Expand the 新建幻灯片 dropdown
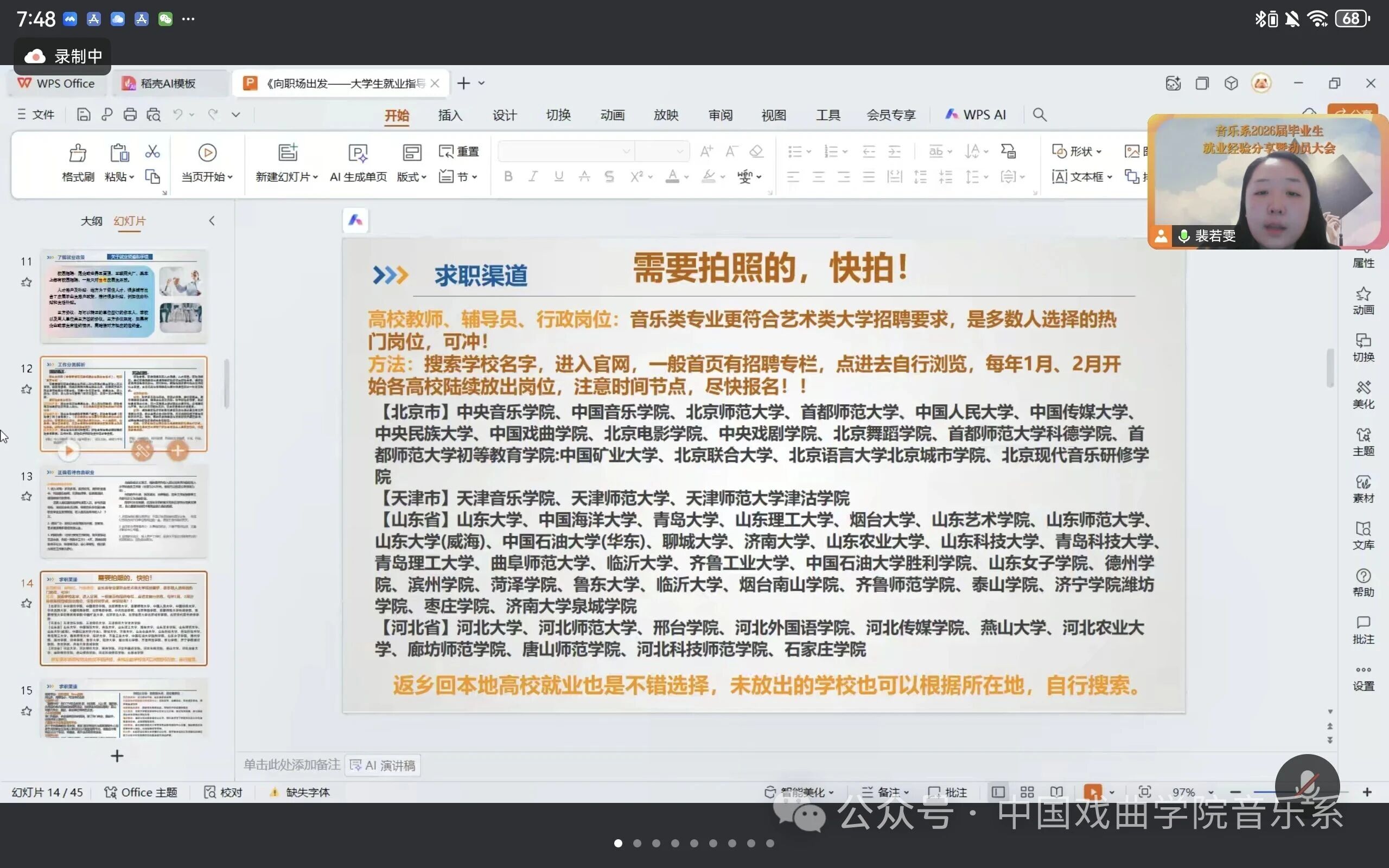 pyautogui.click(x=315, y=177)
